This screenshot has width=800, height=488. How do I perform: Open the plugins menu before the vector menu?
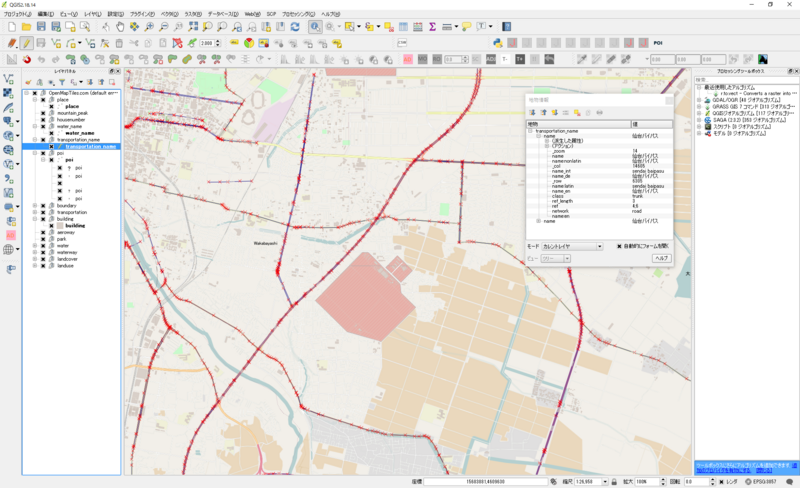point(142,14)
